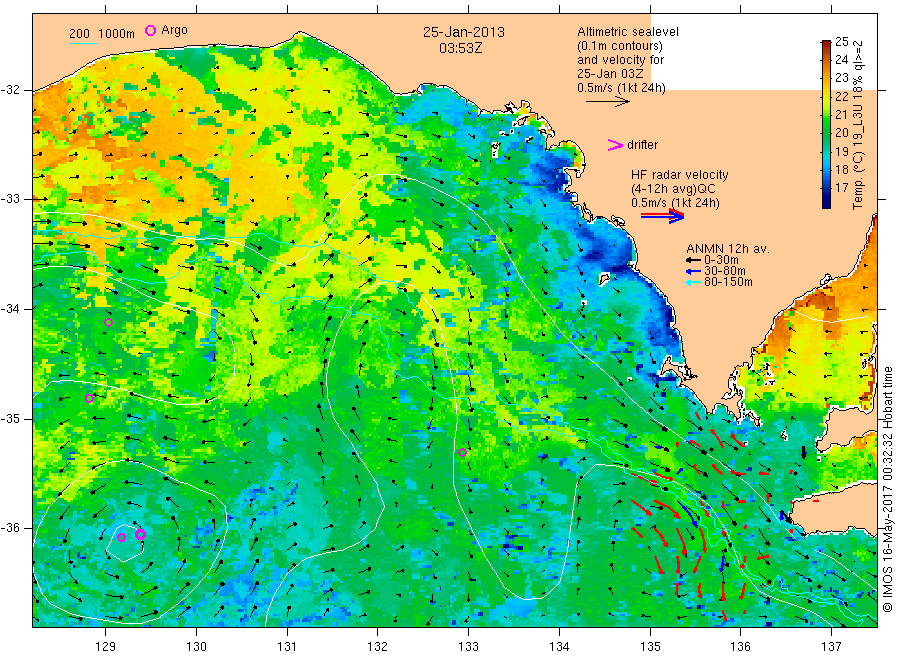900x660 pixels.
Task: Click the 132 longitude axis label
Action: tap(378, 647)
